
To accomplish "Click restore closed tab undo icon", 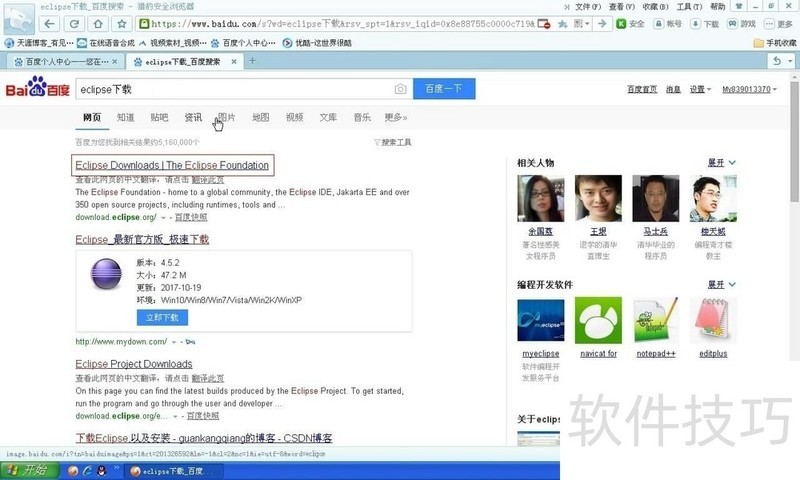I will [777, 61].
